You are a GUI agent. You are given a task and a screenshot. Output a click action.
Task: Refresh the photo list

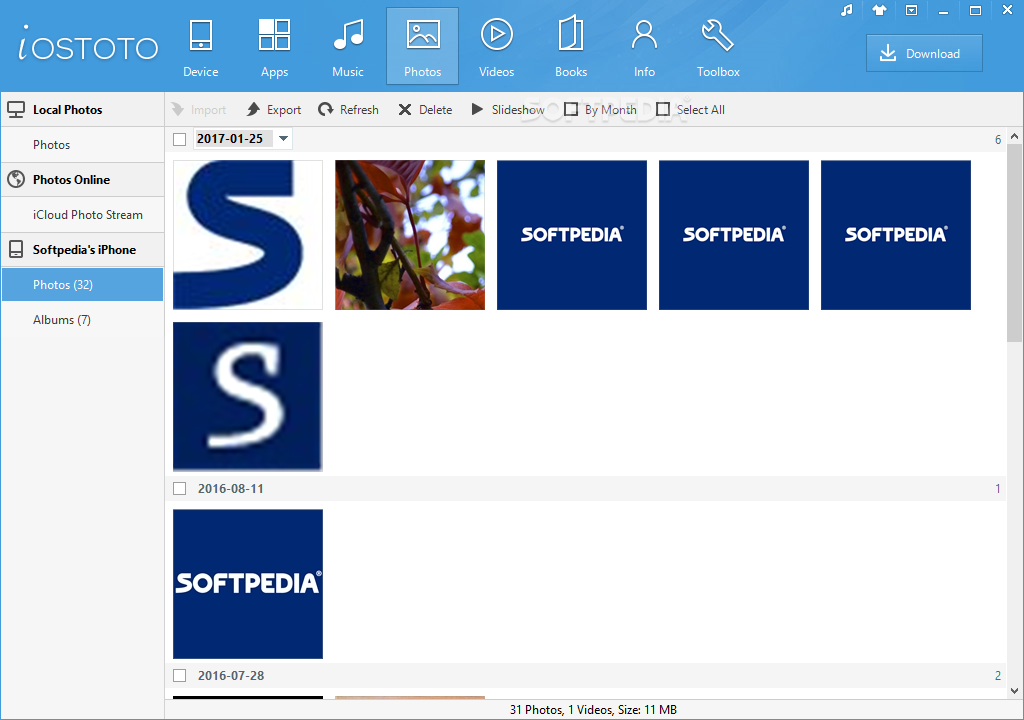(348, 110)
